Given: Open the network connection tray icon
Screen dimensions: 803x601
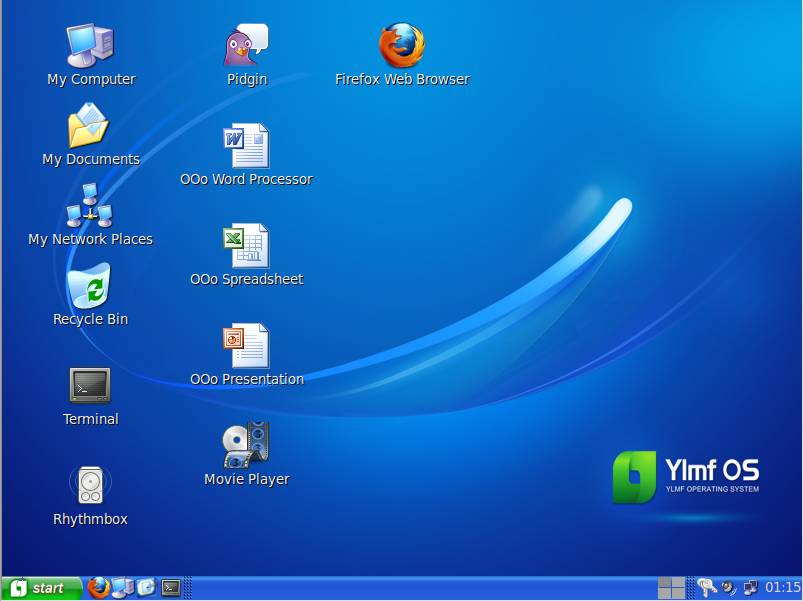Looking at the screenshot, I should (750, 588).
